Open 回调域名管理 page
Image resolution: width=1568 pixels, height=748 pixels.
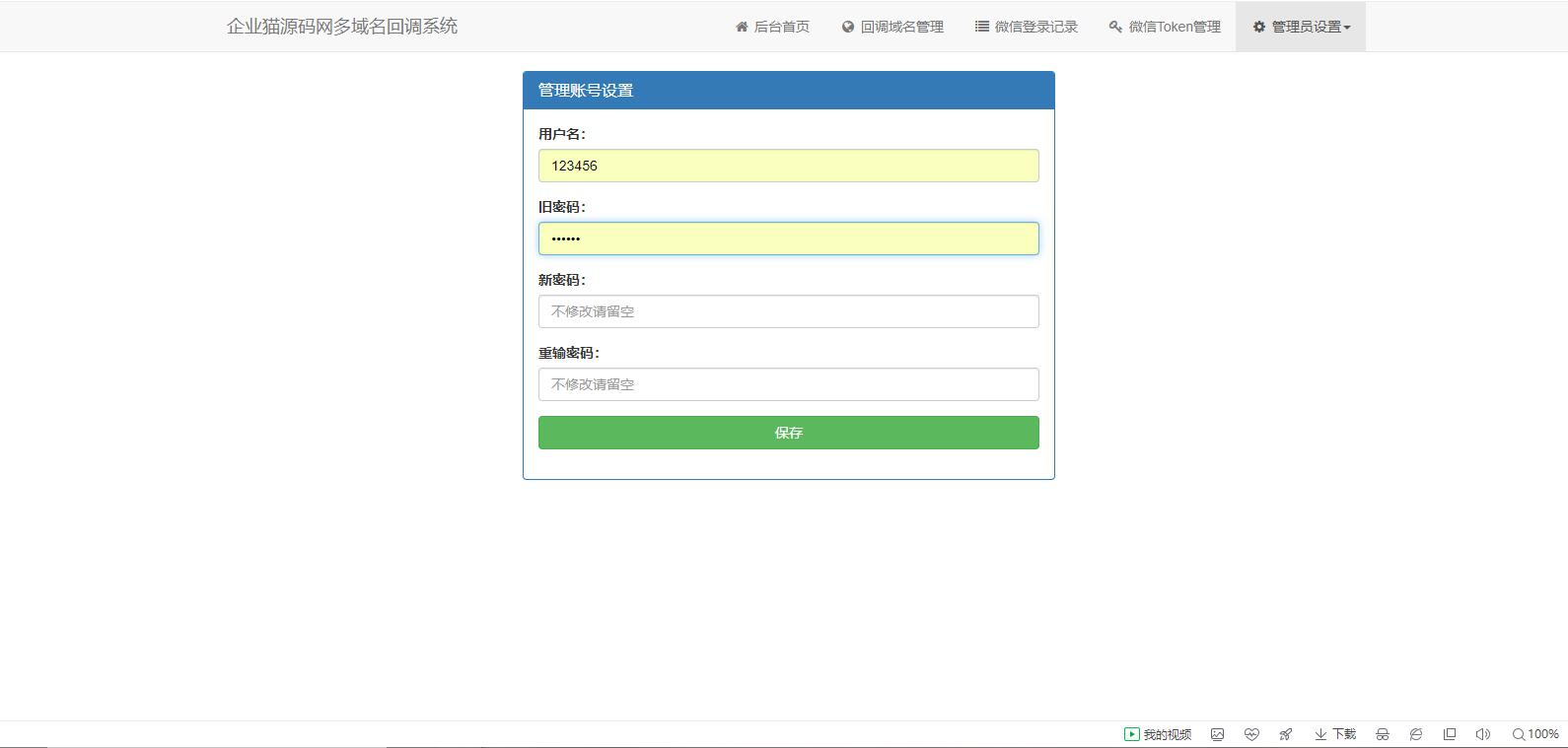click(892, 27)
